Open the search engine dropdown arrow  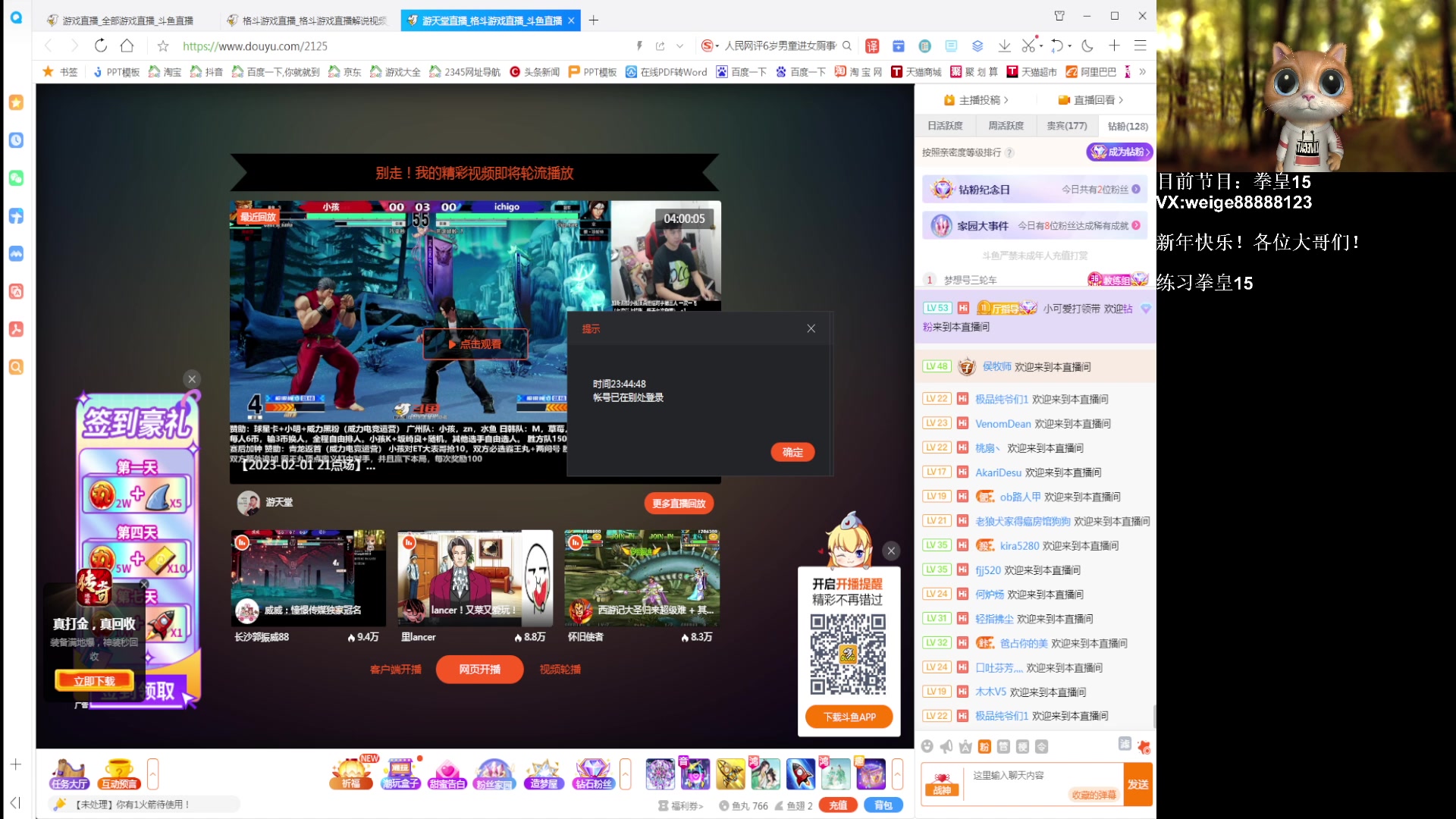717,46
